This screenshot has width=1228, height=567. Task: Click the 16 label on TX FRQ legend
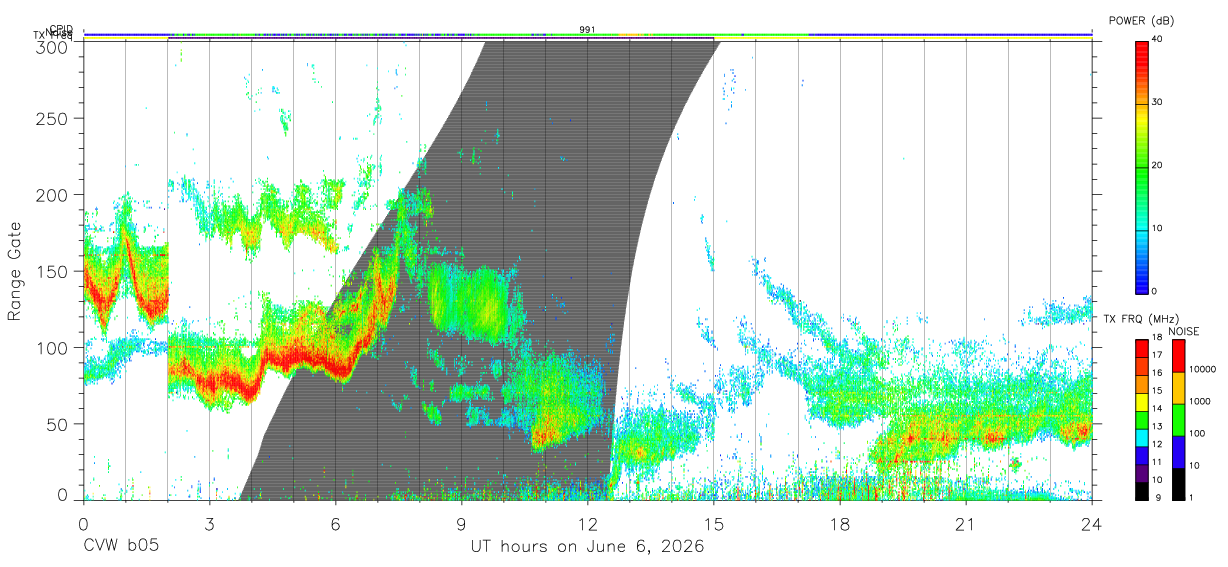[x=1157, y=372]
